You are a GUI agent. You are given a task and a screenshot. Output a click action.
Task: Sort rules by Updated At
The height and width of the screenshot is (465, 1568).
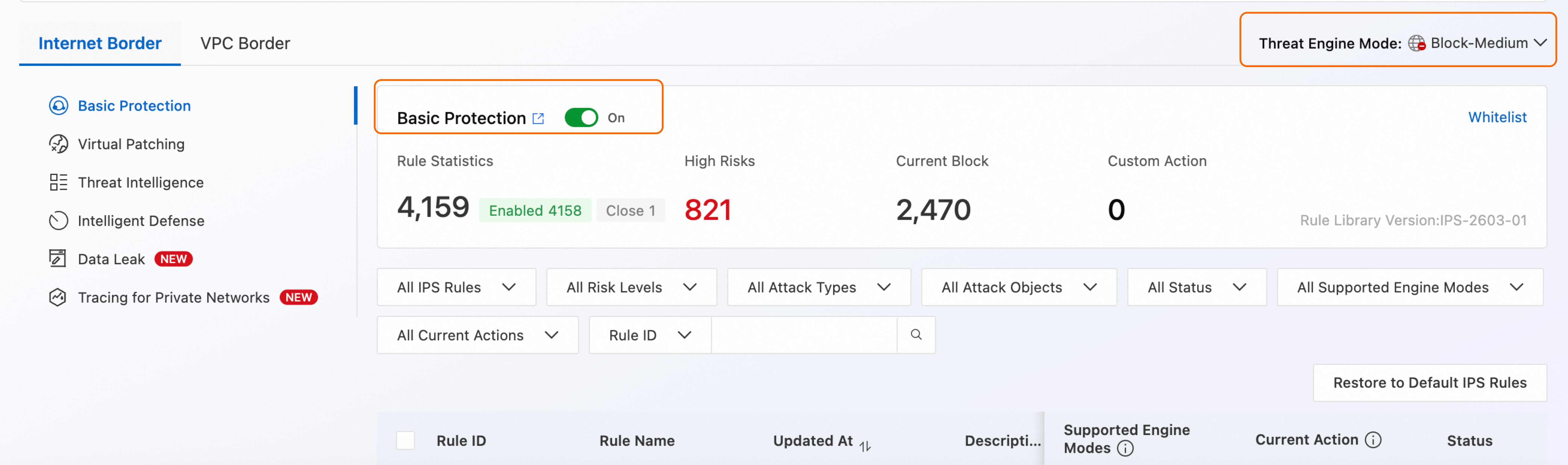pos(865,446)
